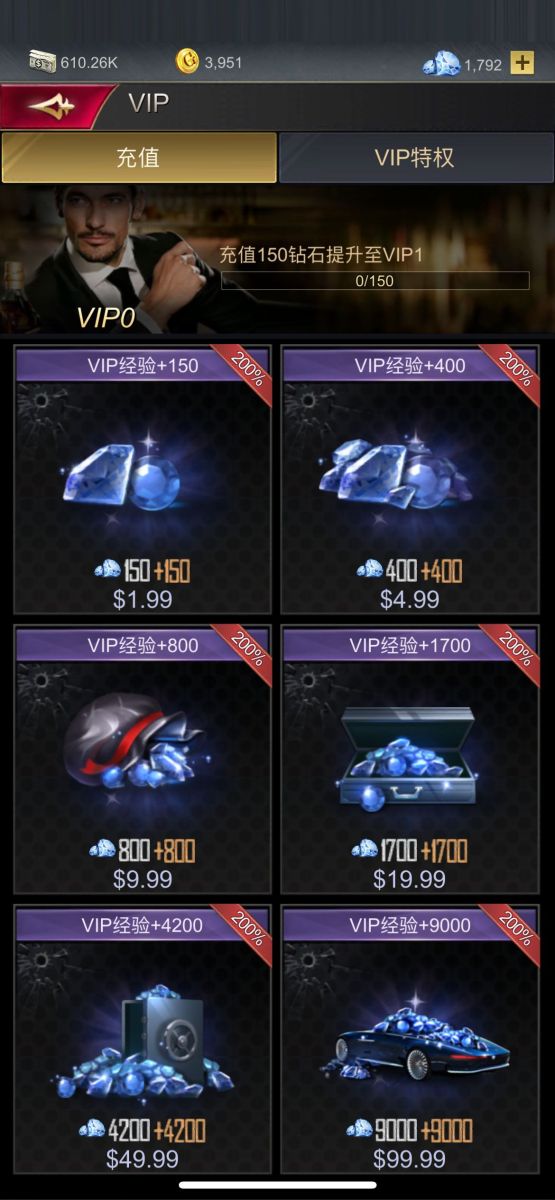Buy the $99.99 diamond pack
Image resolution: width=555 pixels, height=1200 pixels.
[410, 1039]
